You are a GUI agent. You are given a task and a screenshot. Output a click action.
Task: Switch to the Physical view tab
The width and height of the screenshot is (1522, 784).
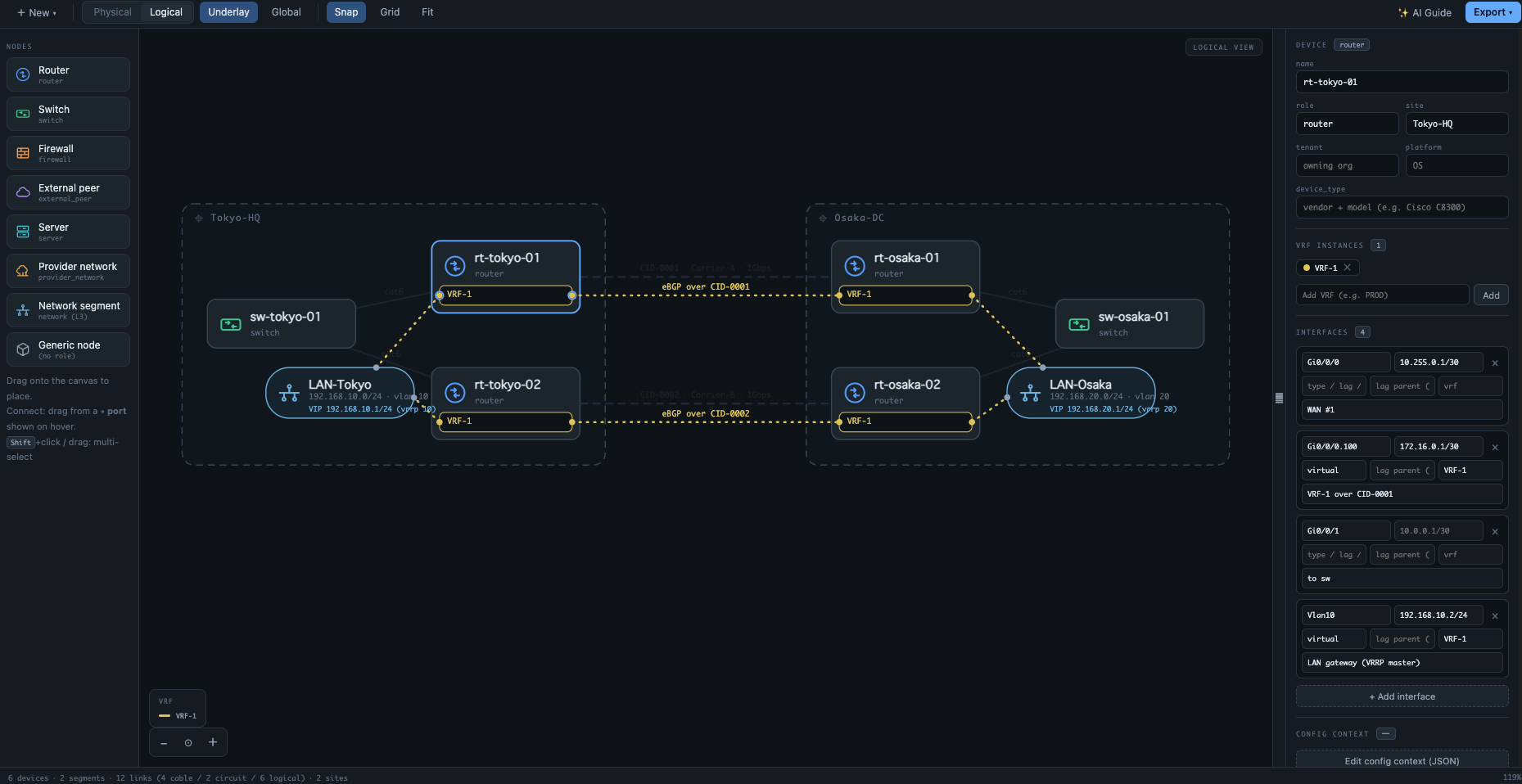(x=112, y=12)
